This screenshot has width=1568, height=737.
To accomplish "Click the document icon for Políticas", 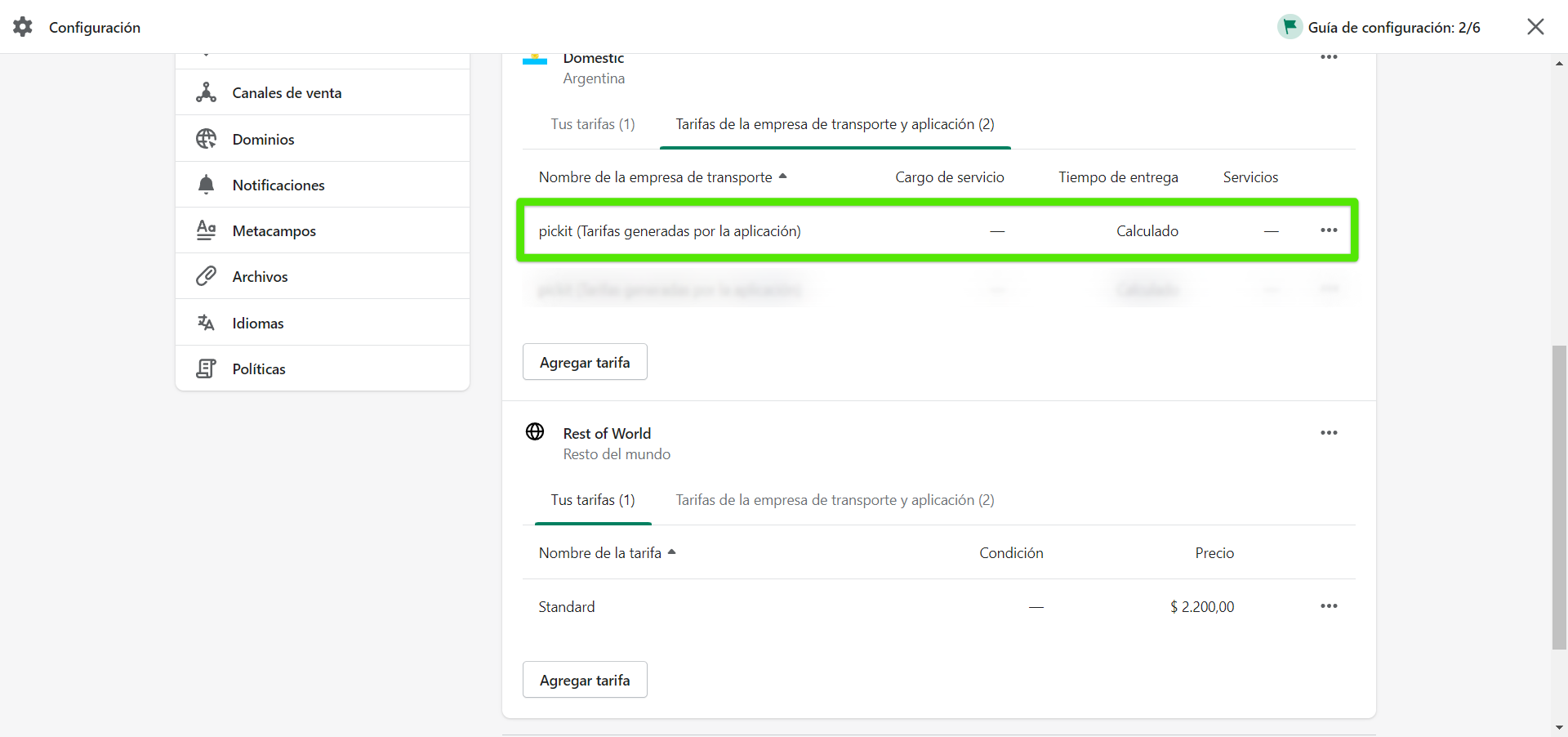I will point(206,368).
